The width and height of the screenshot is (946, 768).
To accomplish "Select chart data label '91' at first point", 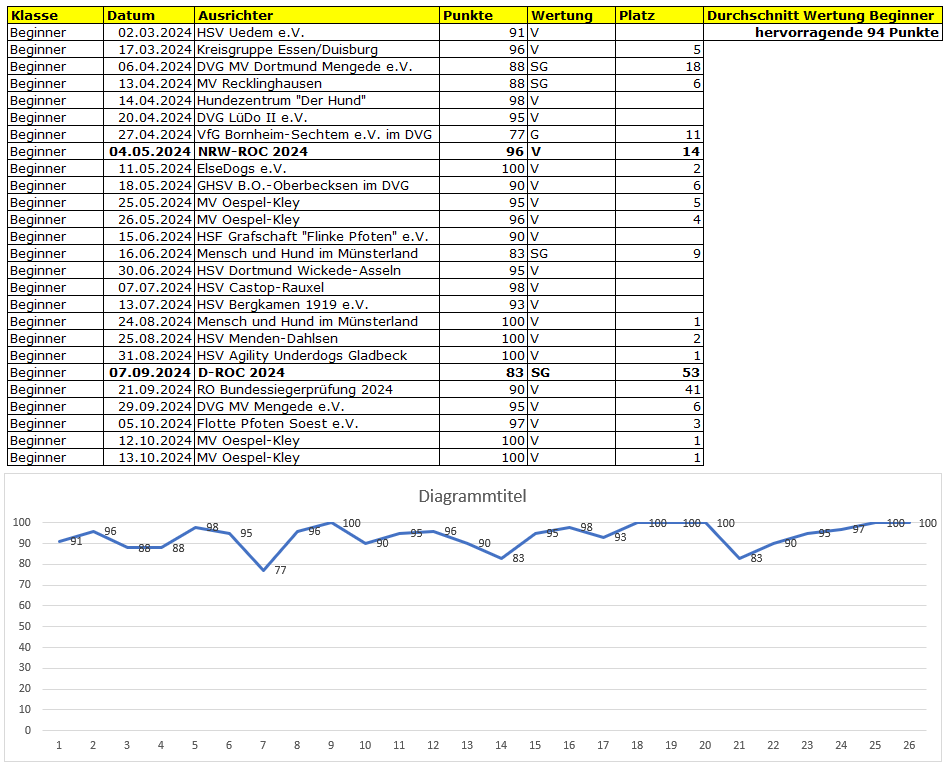I will tap(76, 541).
